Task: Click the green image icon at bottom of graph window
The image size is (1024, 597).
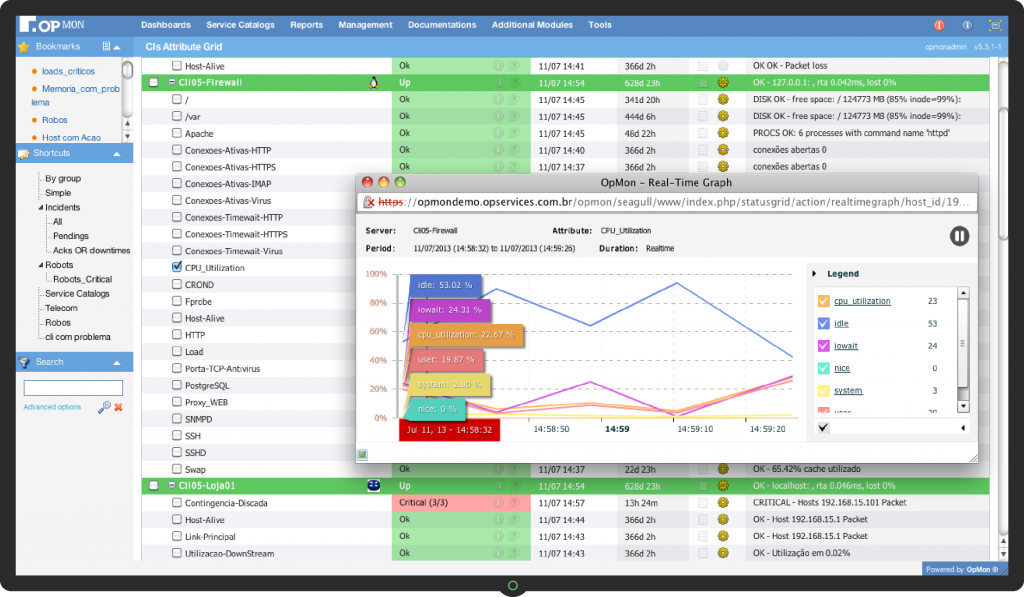Action: coord(362,455)
